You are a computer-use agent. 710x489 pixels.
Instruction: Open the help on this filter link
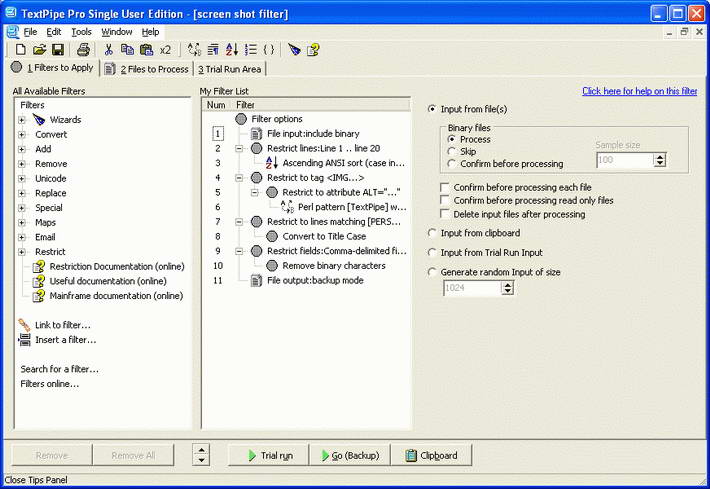pos(639,91)
